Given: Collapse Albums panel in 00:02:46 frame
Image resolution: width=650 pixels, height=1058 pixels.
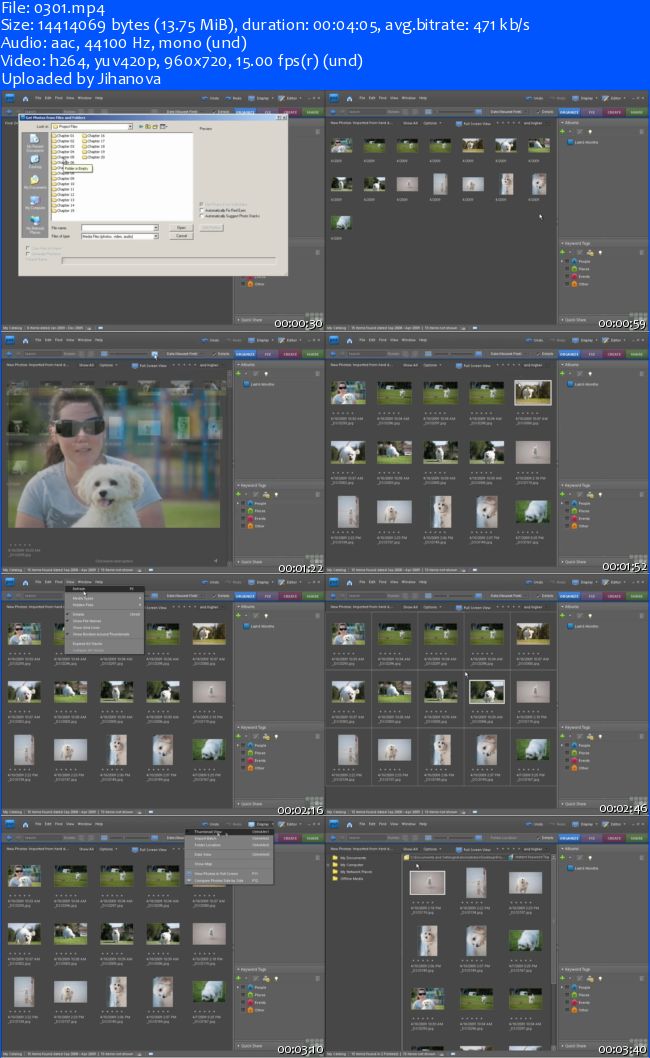Looking at the screenshot, I should coord(563,607).
